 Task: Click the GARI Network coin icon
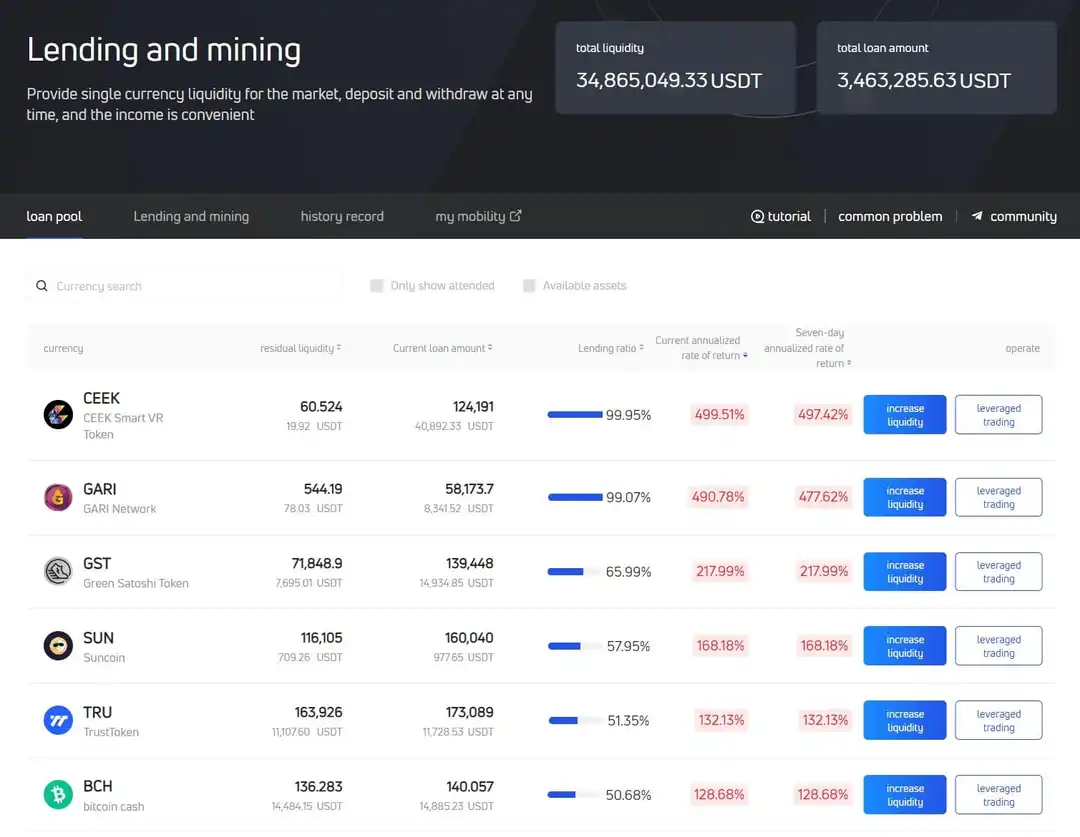(58, 497)
